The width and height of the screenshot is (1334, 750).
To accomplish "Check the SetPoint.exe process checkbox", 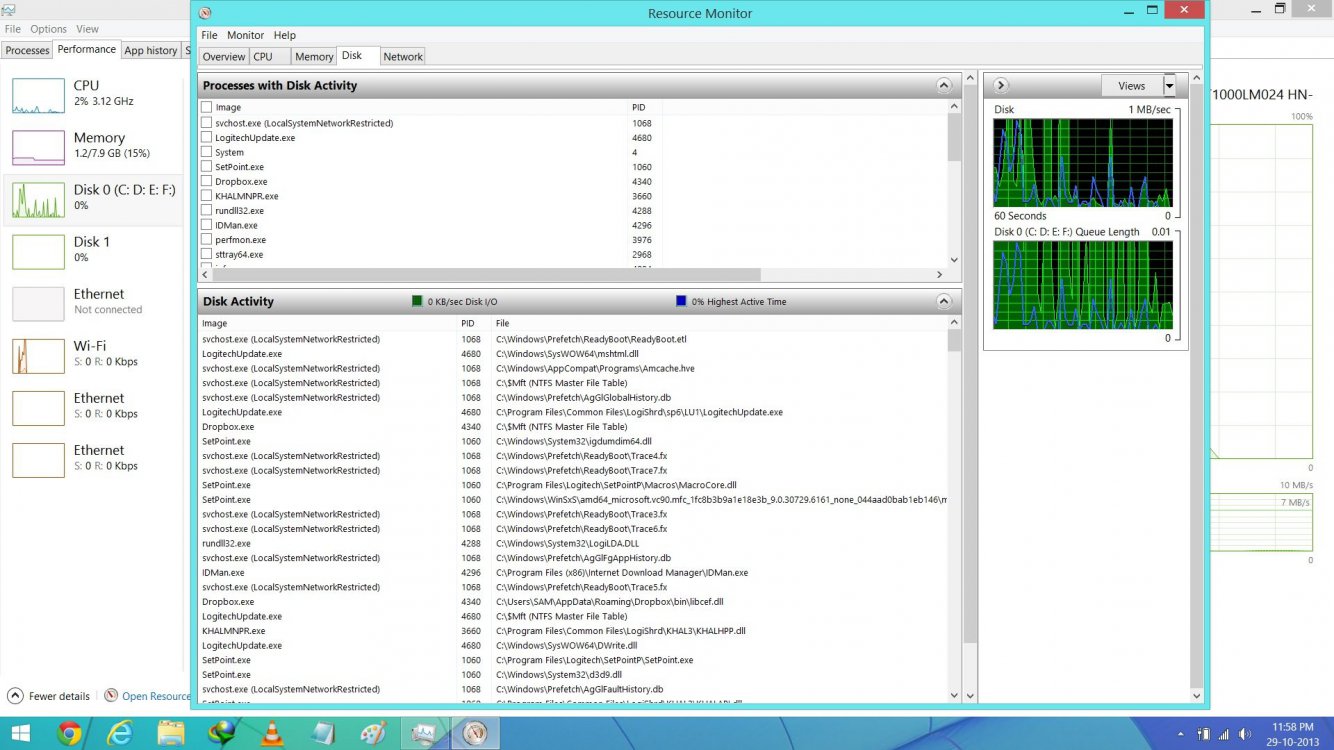I will (206, 167).
